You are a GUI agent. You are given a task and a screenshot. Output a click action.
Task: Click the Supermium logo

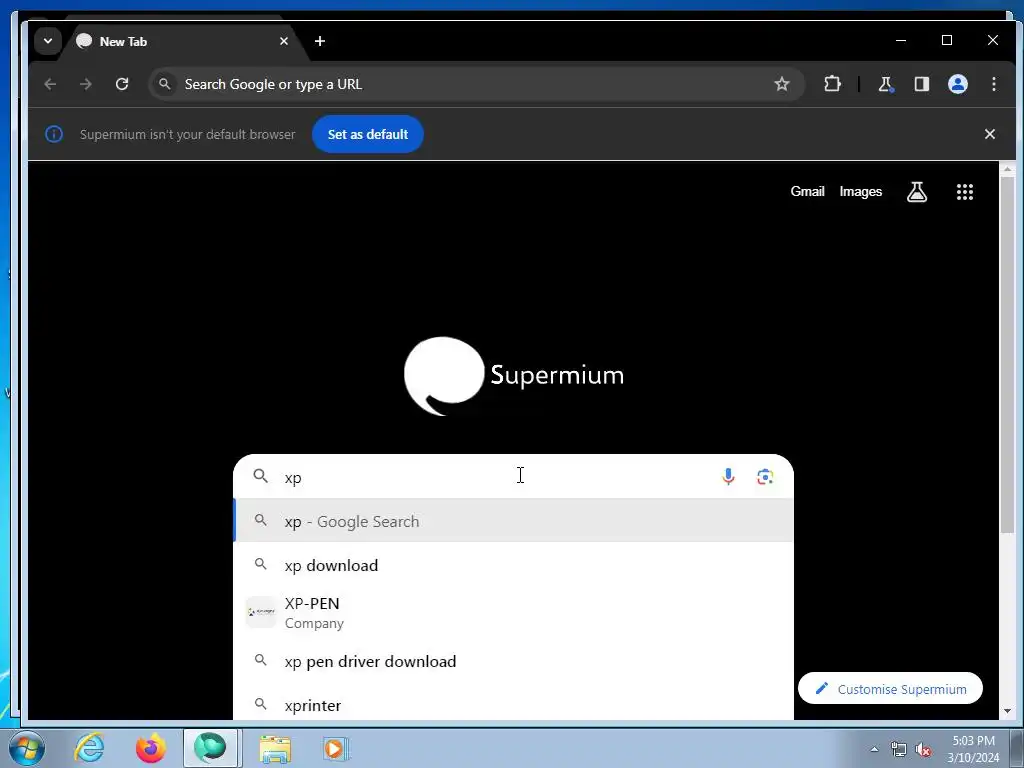coord(513,376)
